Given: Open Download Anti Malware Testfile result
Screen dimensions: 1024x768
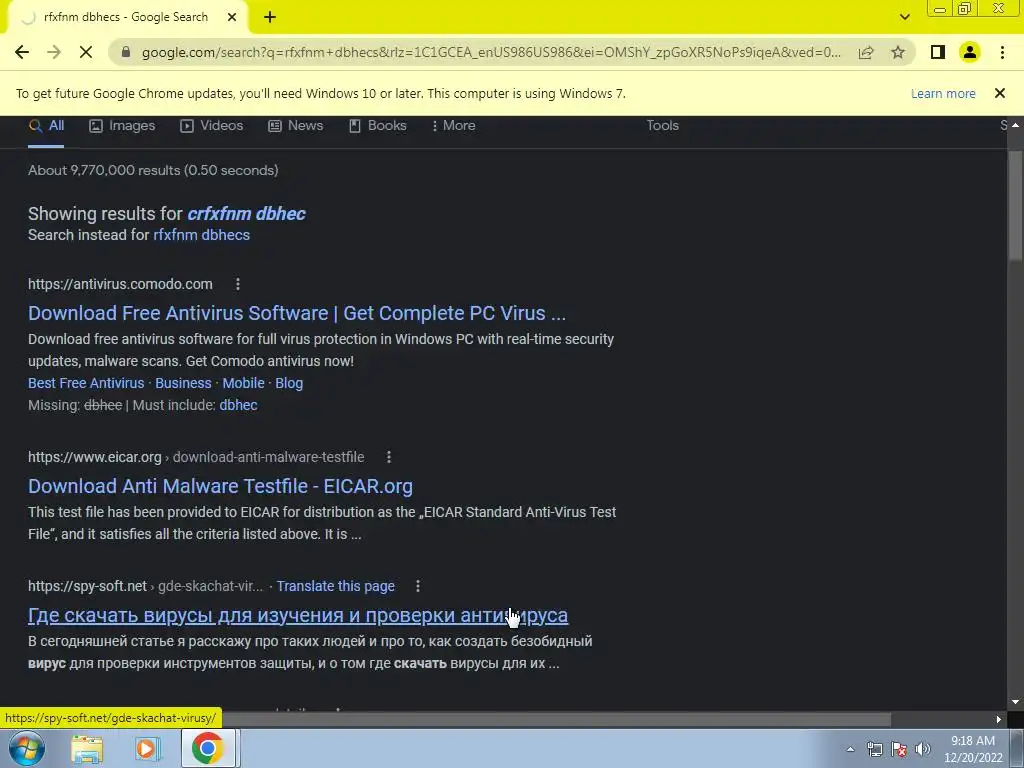Looking at the screenshot, I should (220, 487).
